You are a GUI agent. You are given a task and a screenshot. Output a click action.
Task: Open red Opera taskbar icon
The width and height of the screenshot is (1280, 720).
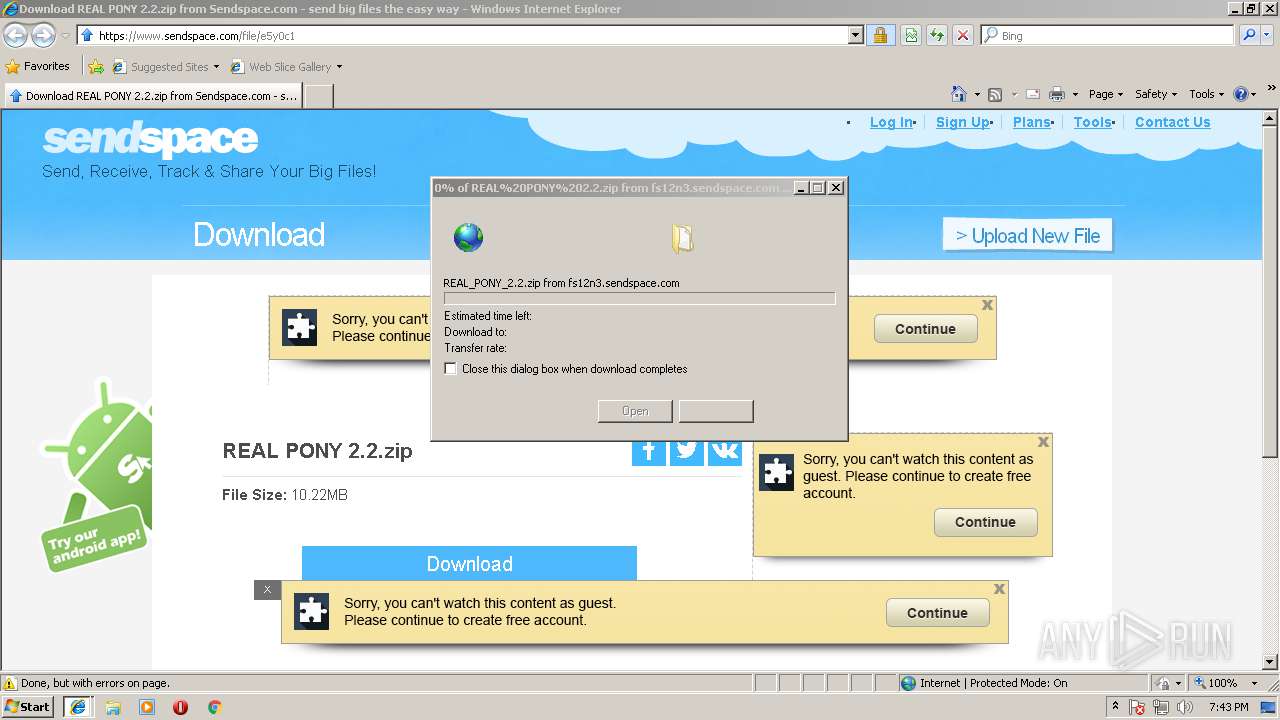coord(180,707)
